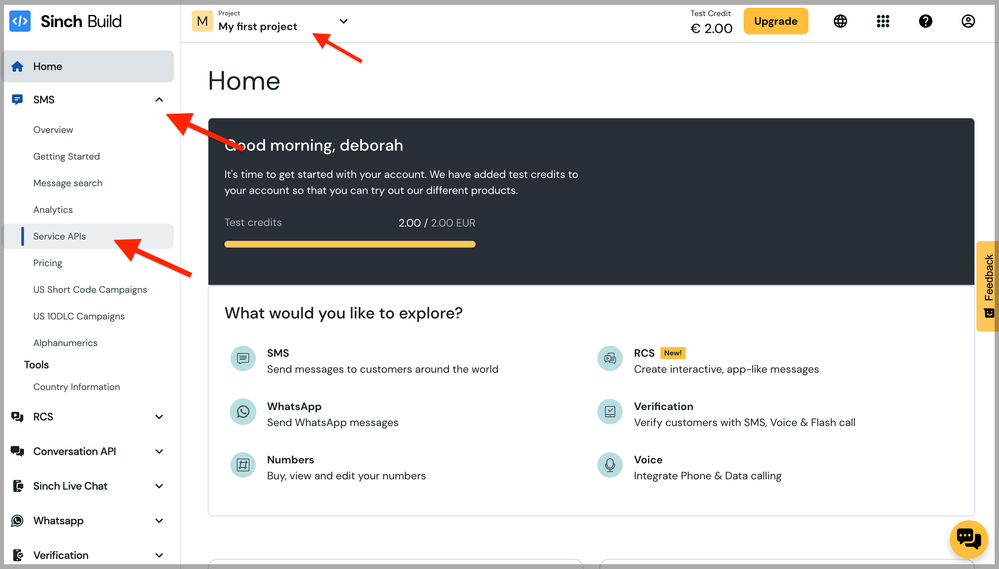The image size is (999, 569).
Task: Expand the Whatsapp section chevron
Action: coord(159,521)
